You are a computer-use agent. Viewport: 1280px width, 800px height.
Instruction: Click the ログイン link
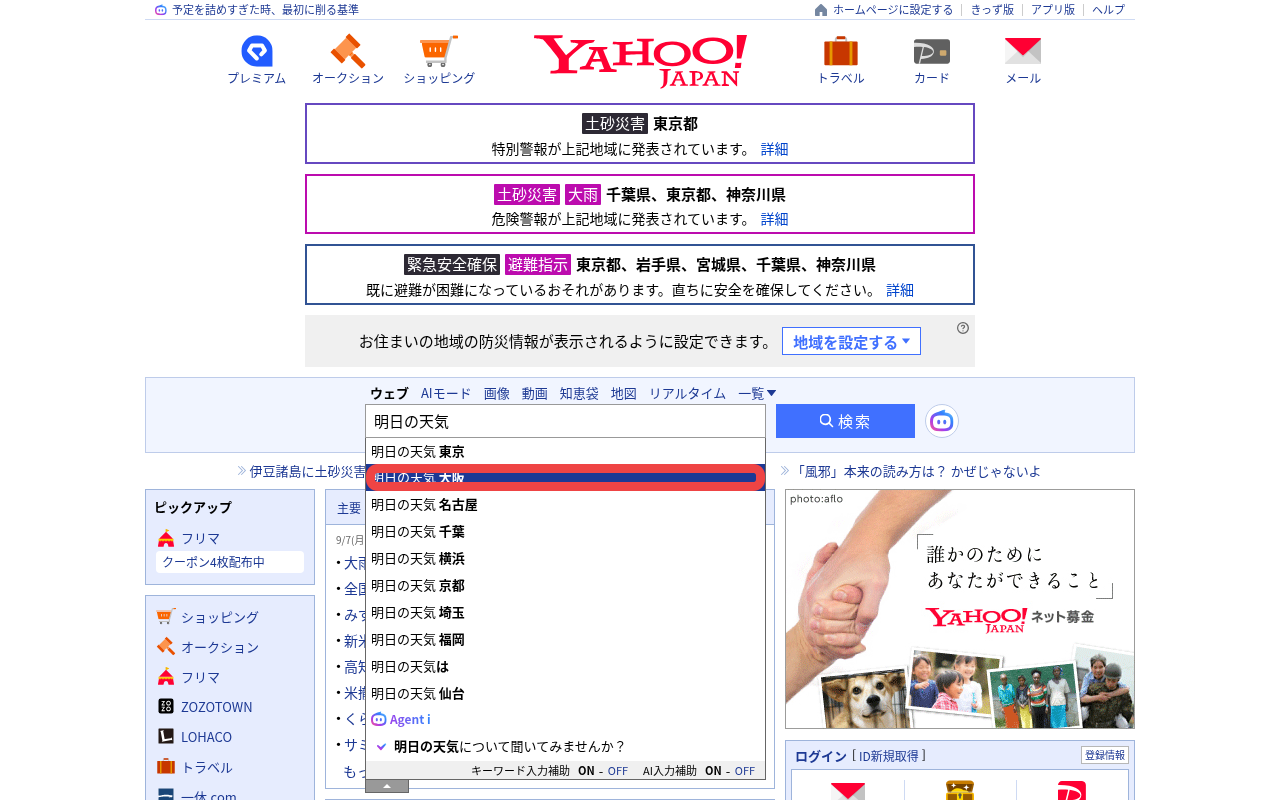tap(821, 756)
